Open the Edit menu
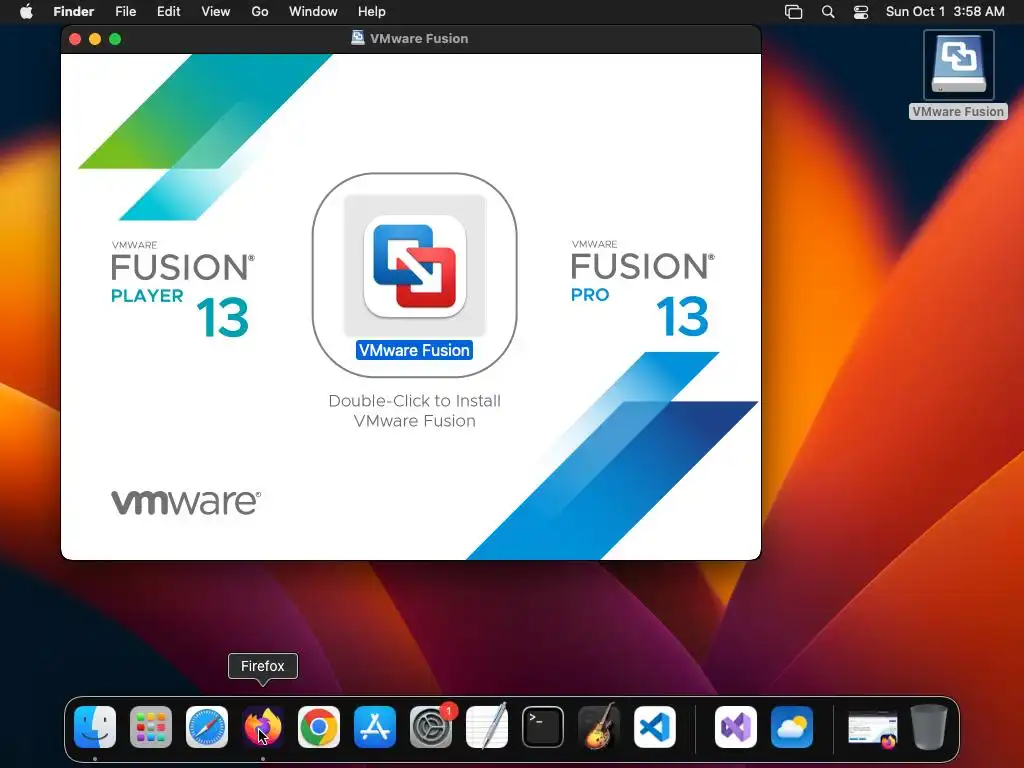The height and width of the screenshot is (768, 1024). coord(168,12)
